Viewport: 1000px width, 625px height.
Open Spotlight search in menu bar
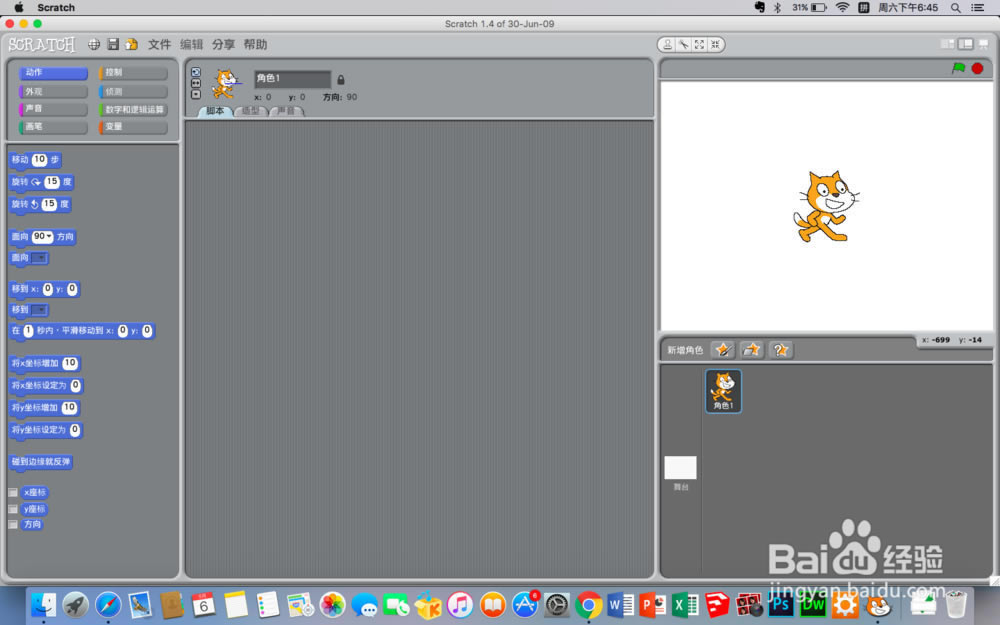pos(955,8)
